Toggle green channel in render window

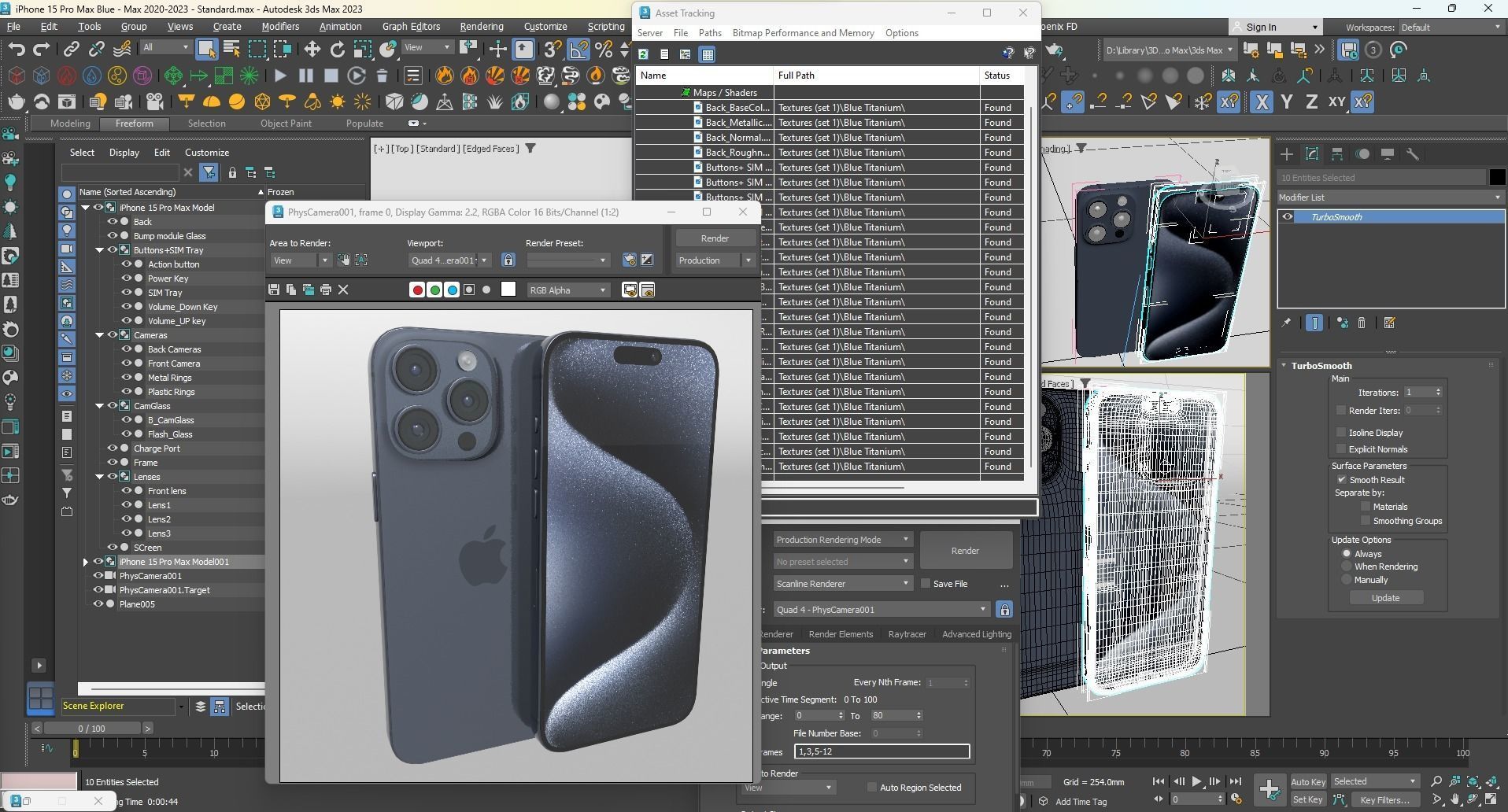pos(434,290)
